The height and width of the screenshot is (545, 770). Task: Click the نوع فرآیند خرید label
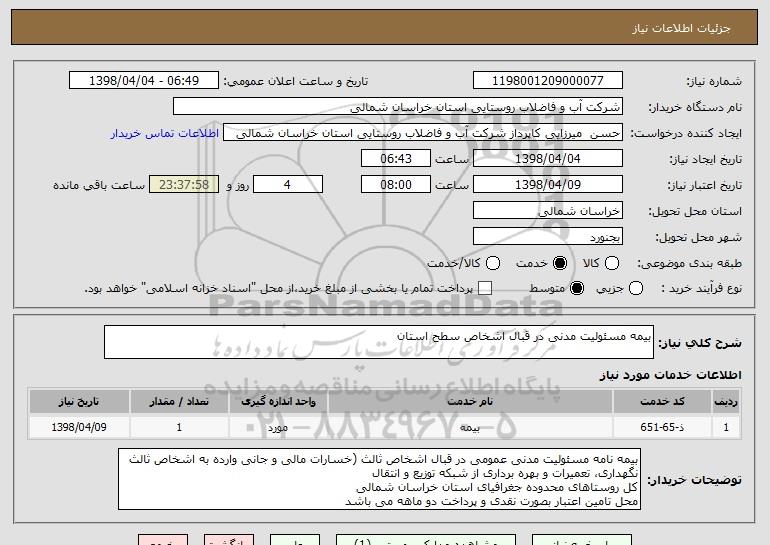pos(702,289)
